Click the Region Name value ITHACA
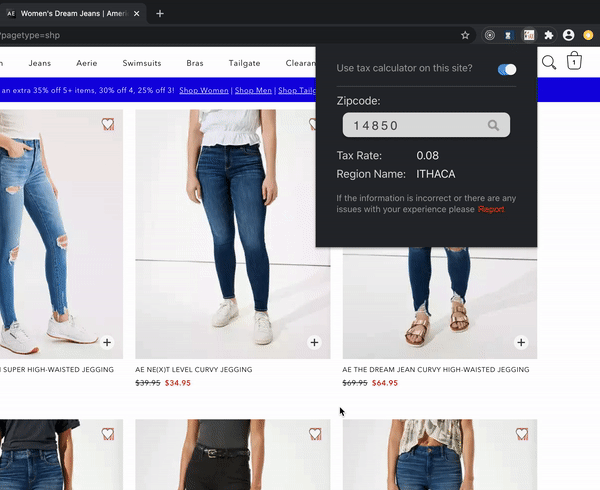This screenshot has height=490, width=600. (x=435, y=174)
